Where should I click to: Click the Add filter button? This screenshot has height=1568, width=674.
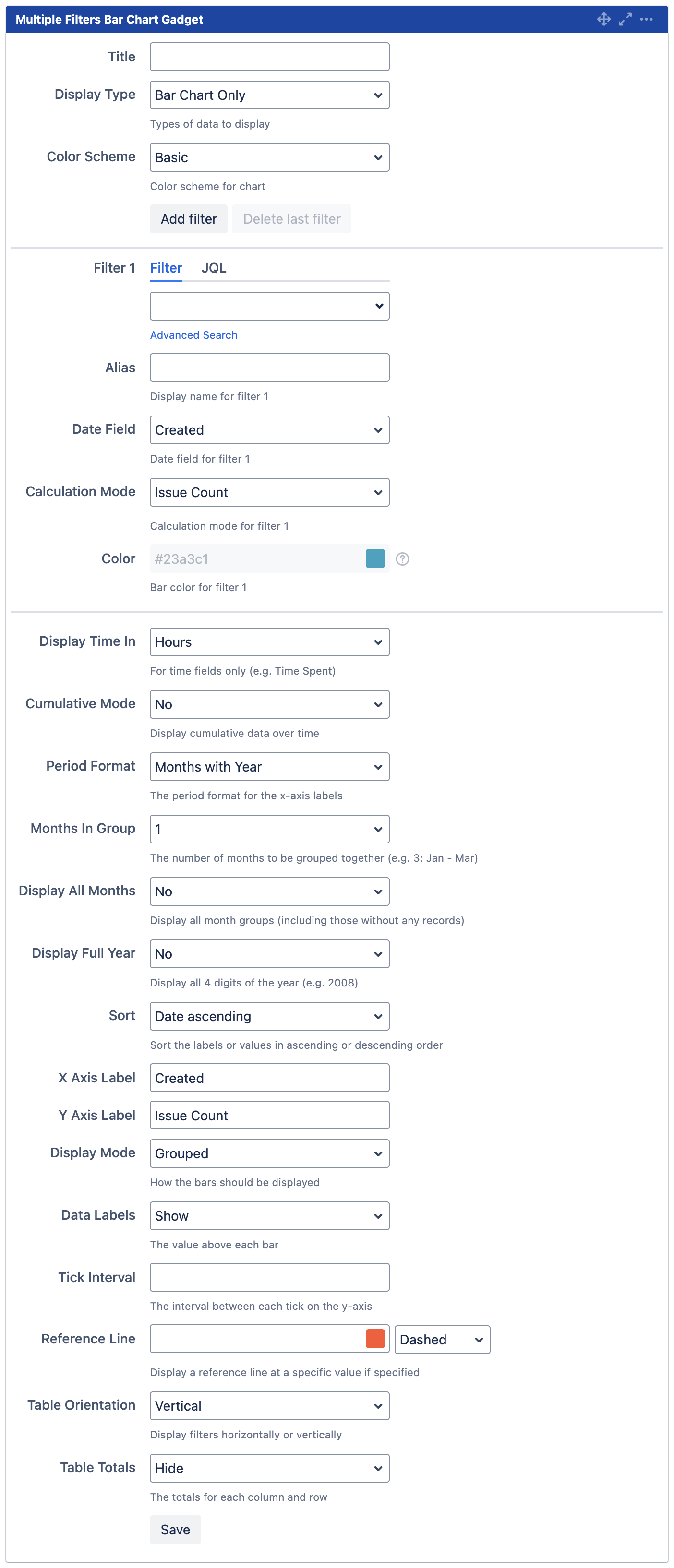click(188, 218)
